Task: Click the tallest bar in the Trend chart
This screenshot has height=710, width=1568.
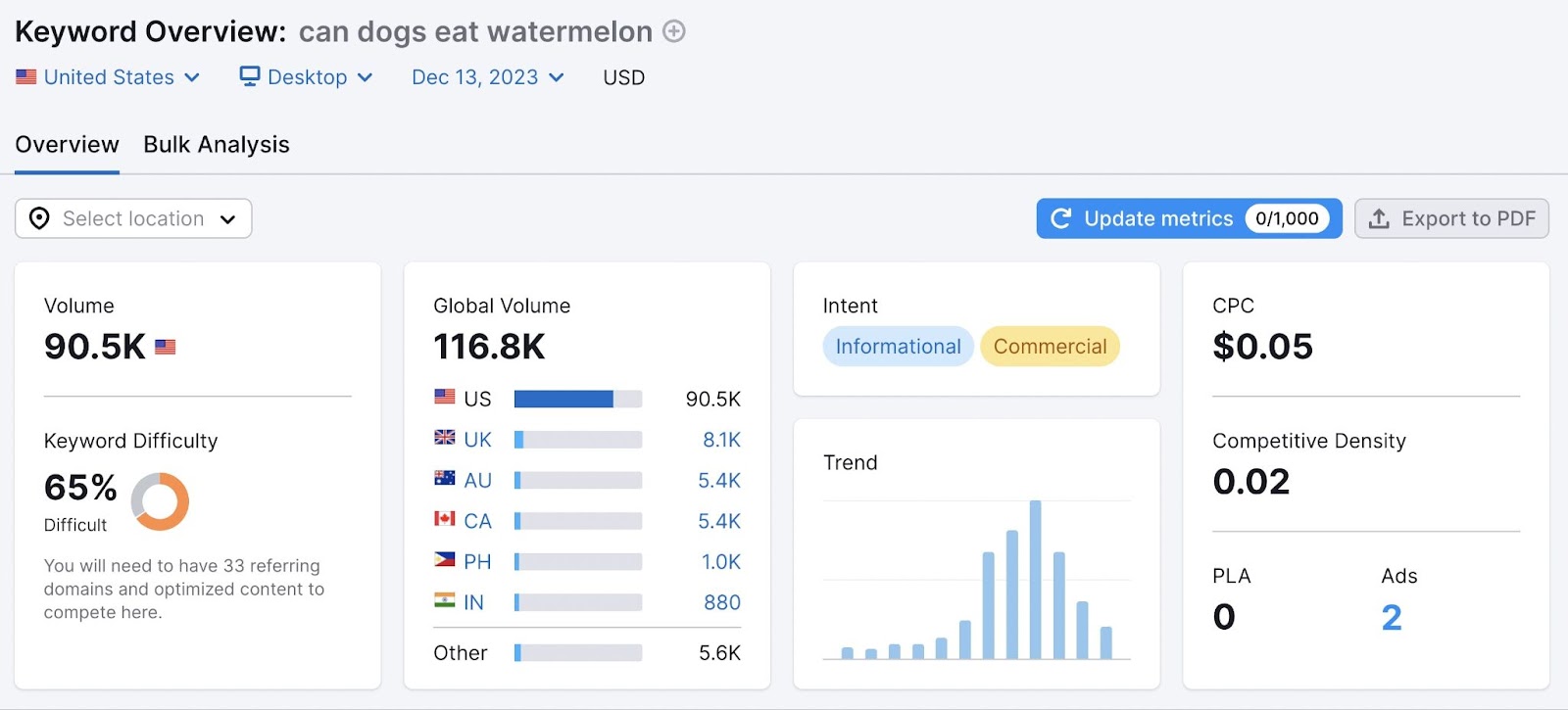Action: tap(1034, 578)
